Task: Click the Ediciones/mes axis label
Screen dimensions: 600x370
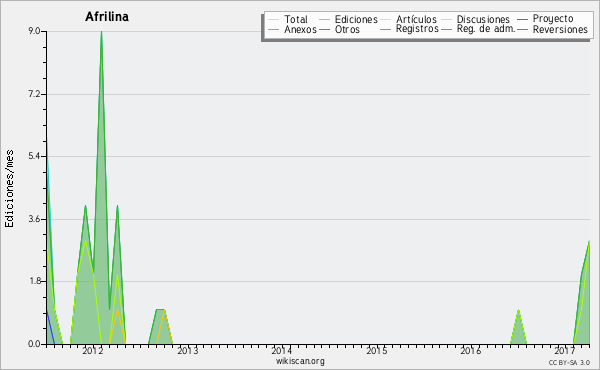Action: click(9, 189)
